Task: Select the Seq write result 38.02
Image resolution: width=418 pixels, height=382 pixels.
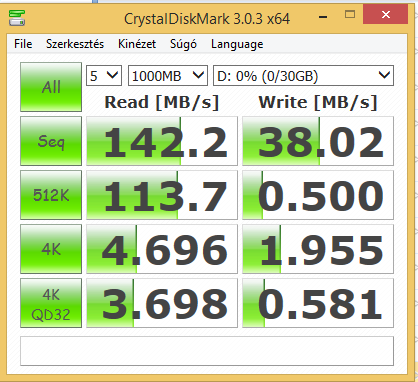Action: [318, 141]
